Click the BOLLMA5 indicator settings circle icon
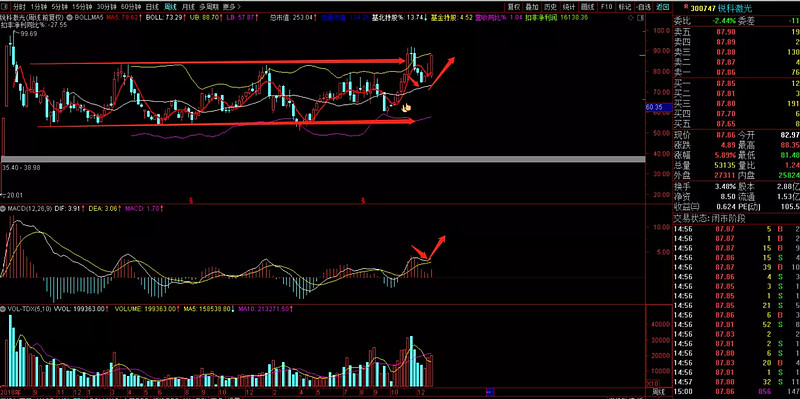The image size is (800, 399). pos(71,17)
